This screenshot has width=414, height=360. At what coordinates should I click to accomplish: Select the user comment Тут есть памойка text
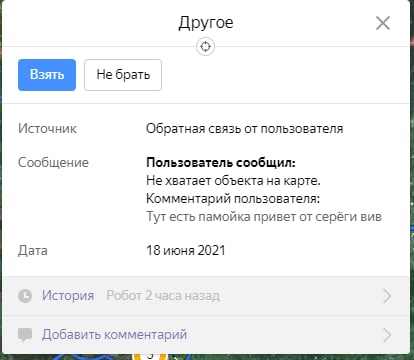click(264, 217)
